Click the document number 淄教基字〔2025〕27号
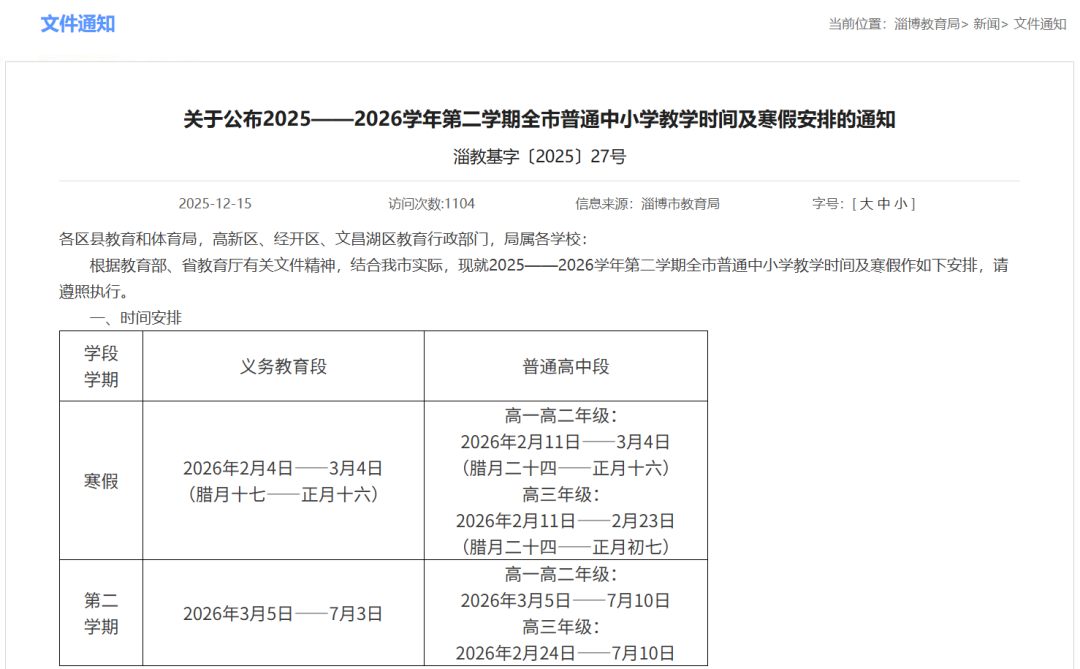The image size is (1080, 669). pos(539,156)
